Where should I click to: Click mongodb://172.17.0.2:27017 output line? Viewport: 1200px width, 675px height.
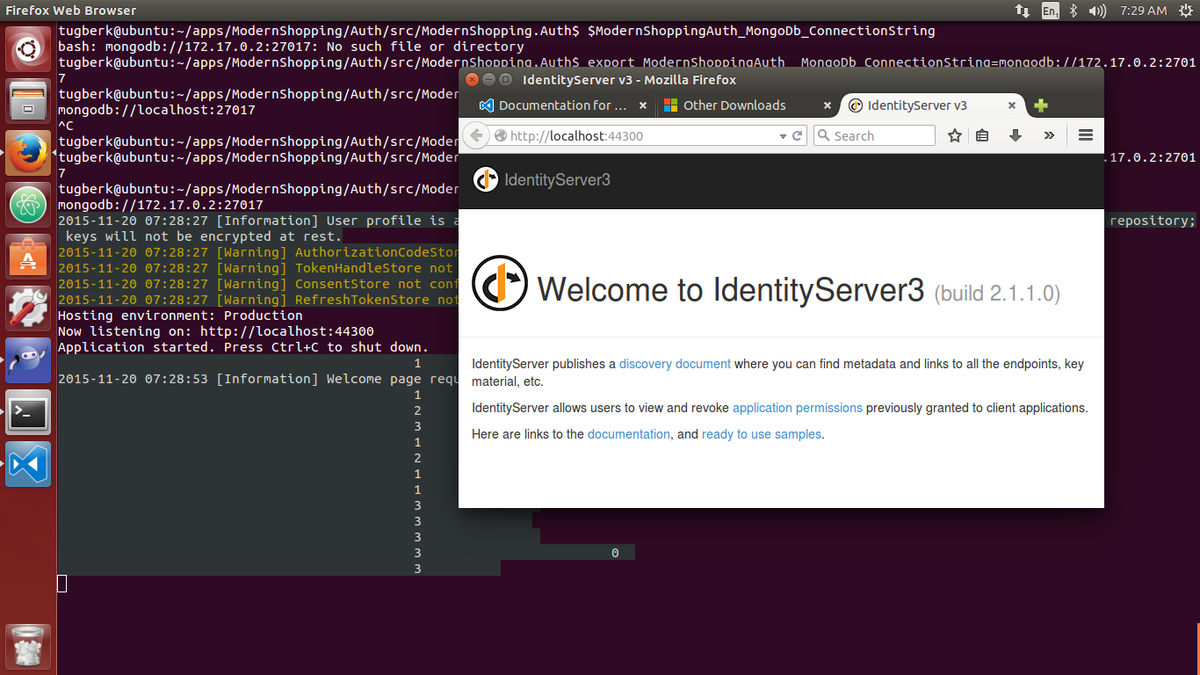tap(161, 205)
